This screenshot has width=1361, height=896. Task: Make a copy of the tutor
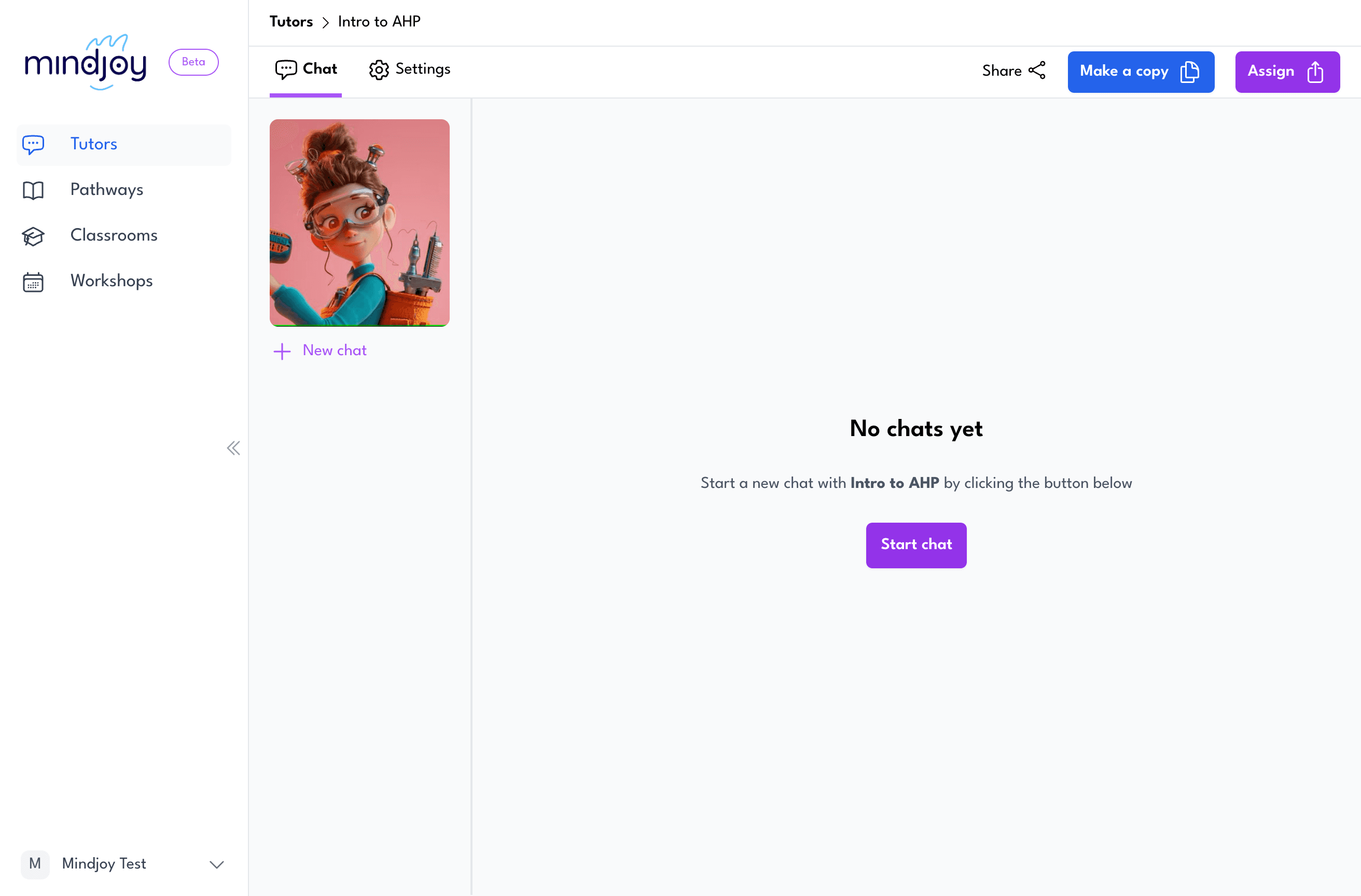pos(1140,72)
